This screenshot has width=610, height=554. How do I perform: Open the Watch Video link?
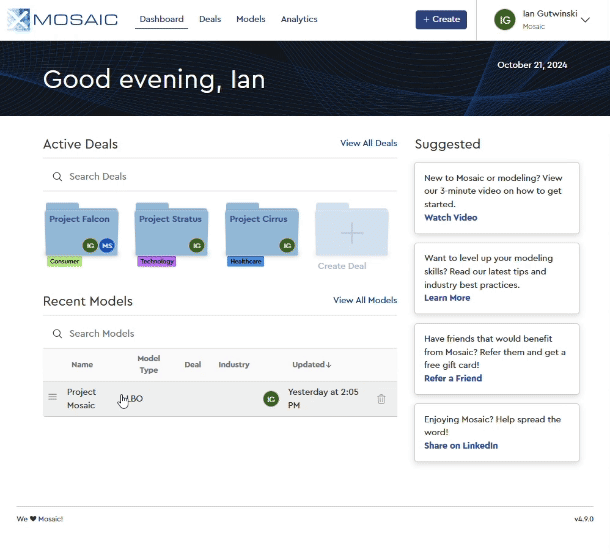(450, 217)
